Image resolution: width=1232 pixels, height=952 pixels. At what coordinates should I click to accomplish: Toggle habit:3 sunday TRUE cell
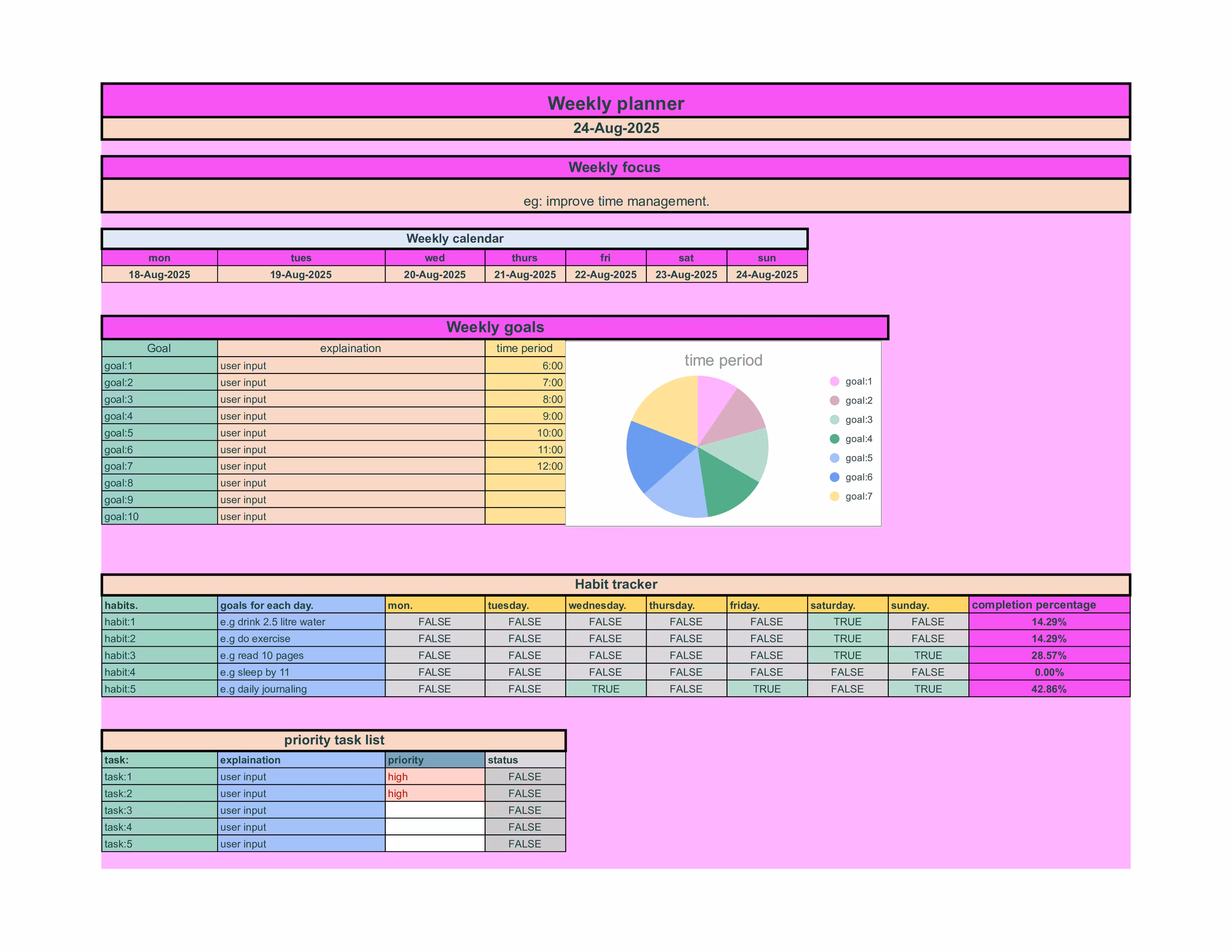[x=928, y=655]
